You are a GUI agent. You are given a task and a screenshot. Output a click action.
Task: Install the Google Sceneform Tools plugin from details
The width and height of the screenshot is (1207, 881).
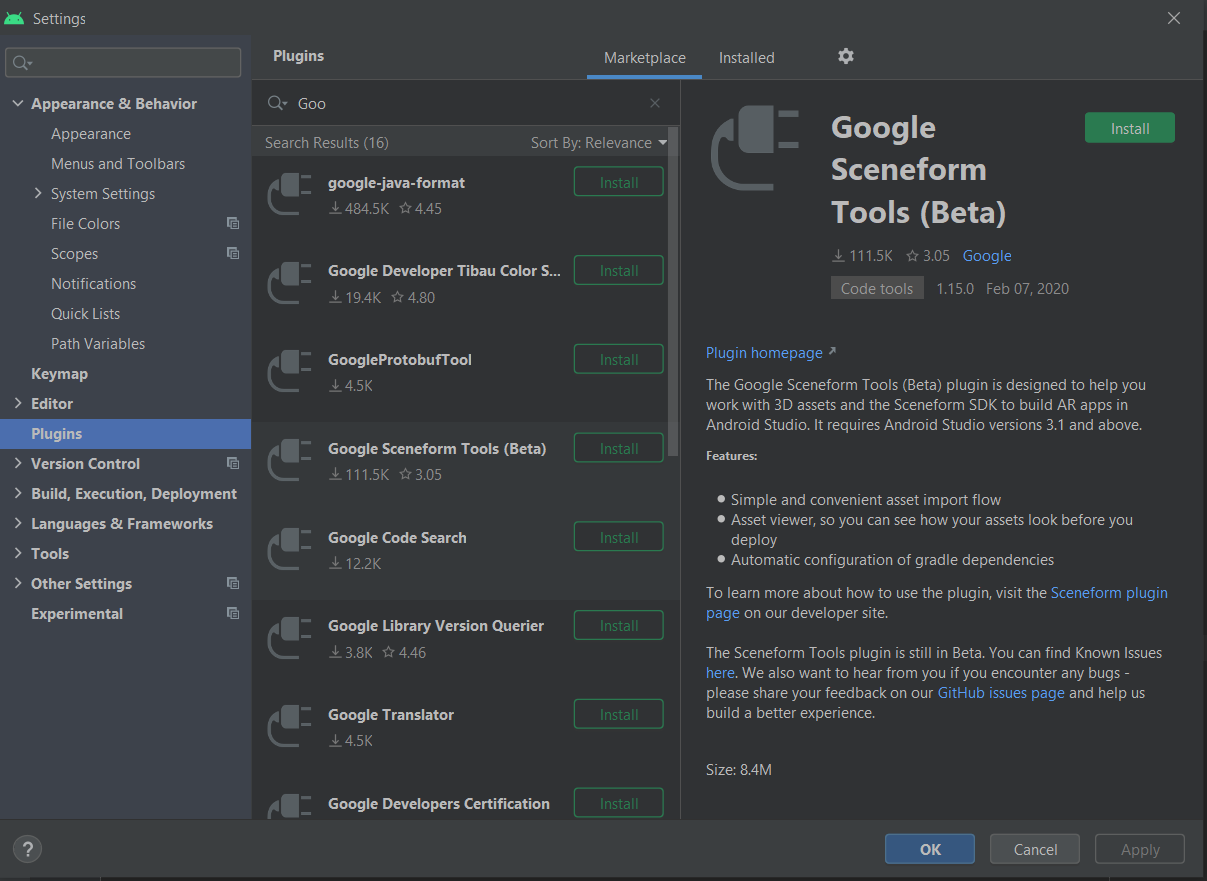click(1129, 128)
